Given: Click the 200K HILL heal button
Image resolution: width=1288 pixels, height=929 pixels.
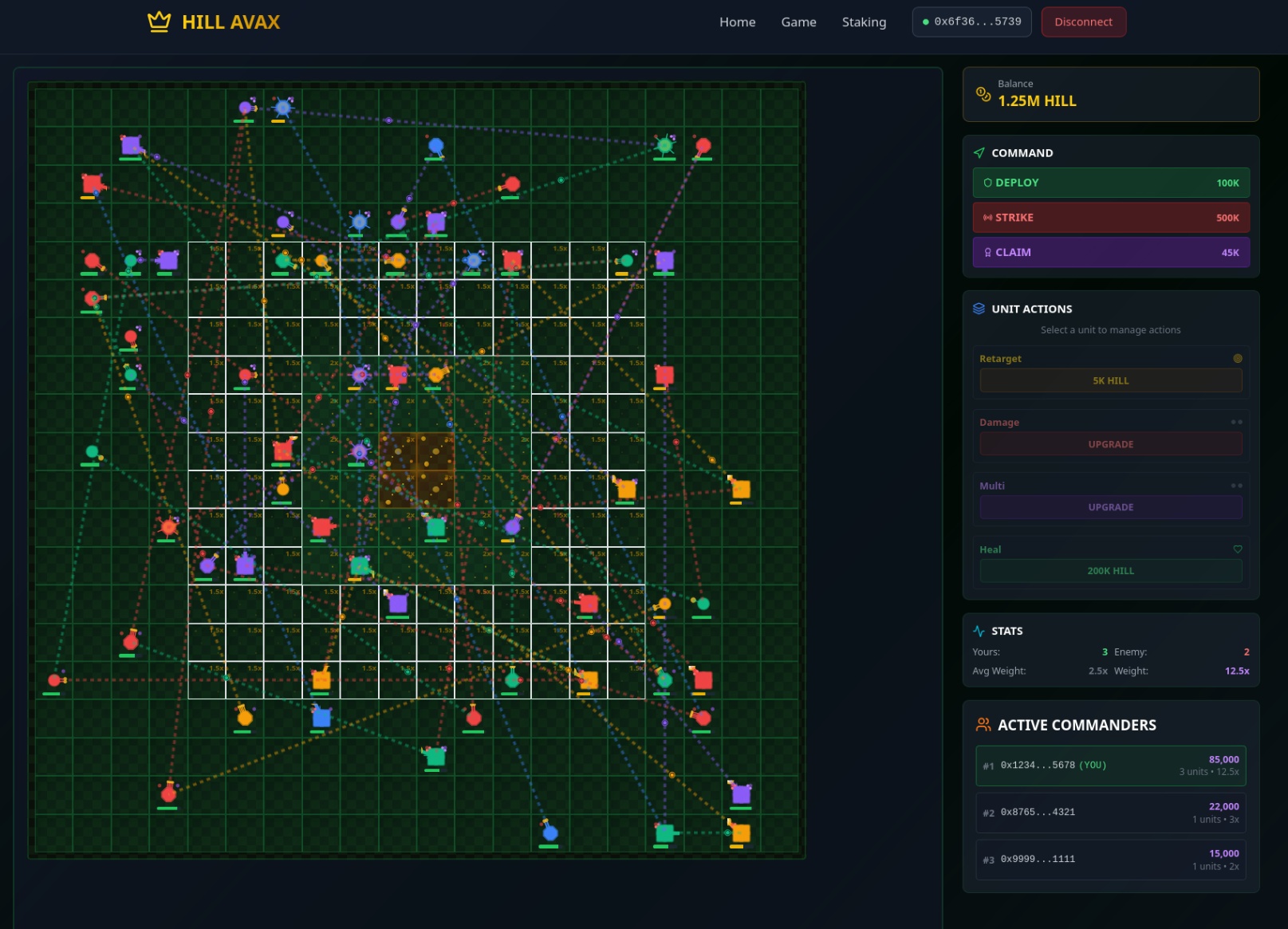Looking at the screenshot, I should coord(1110,571).
